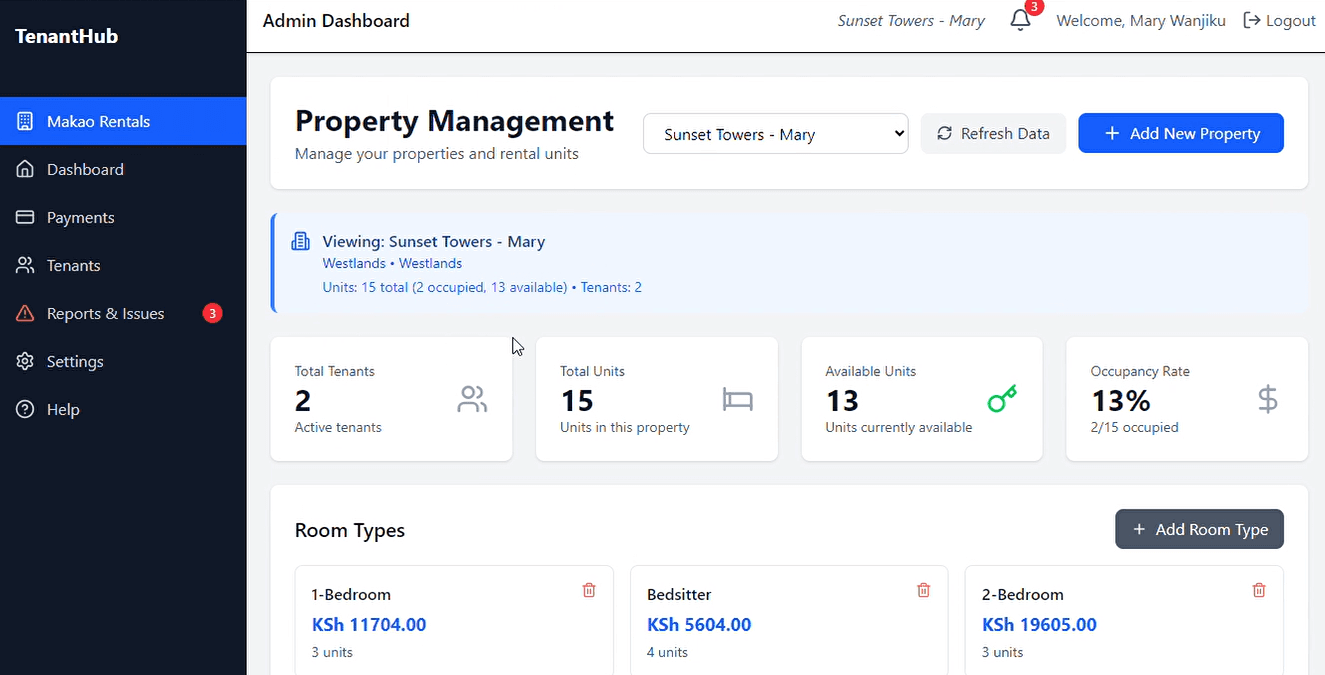This screenshot has width=1325, height=675.
Task: Delete the 1-Bedroom room type via trash icon
Action: pyautogui.click(x=588, y=590)
